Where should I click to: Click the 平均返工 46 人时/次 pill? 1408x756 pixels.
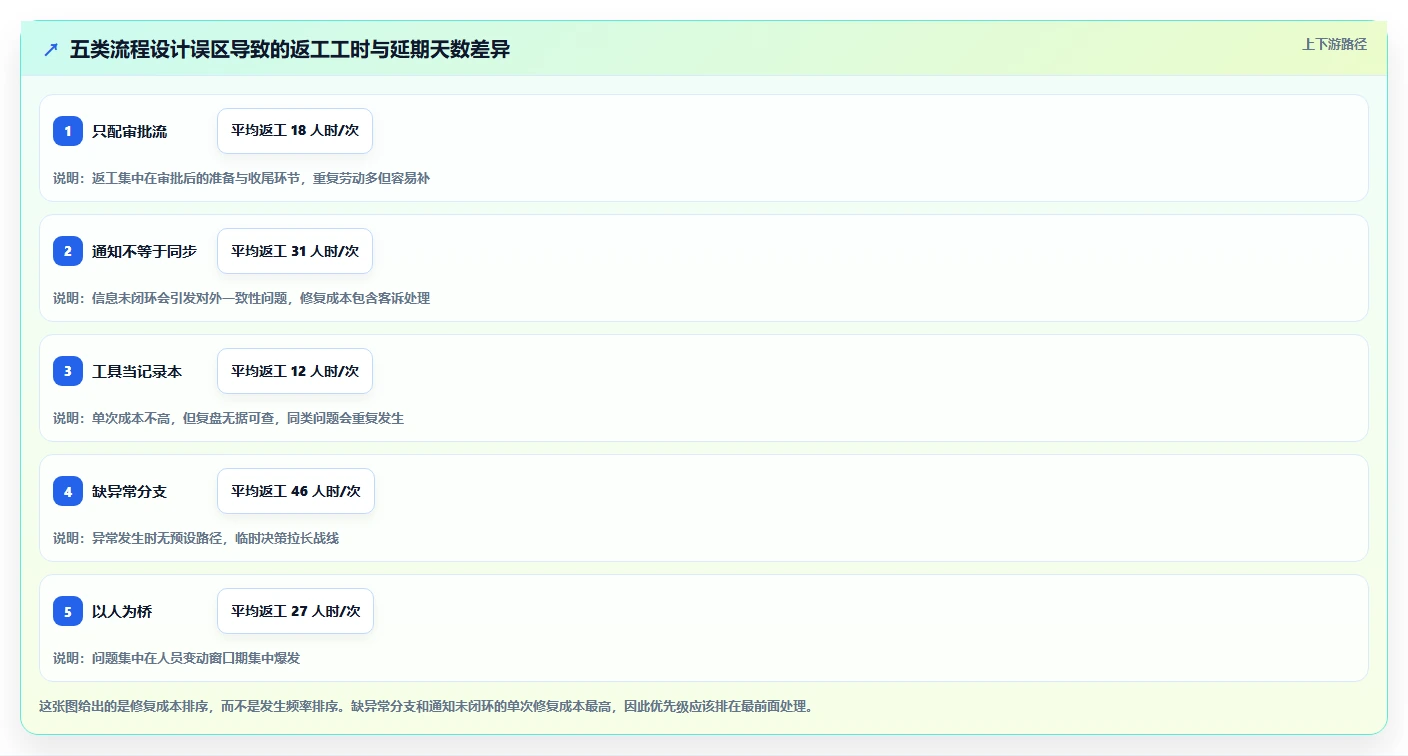point(296,491)
